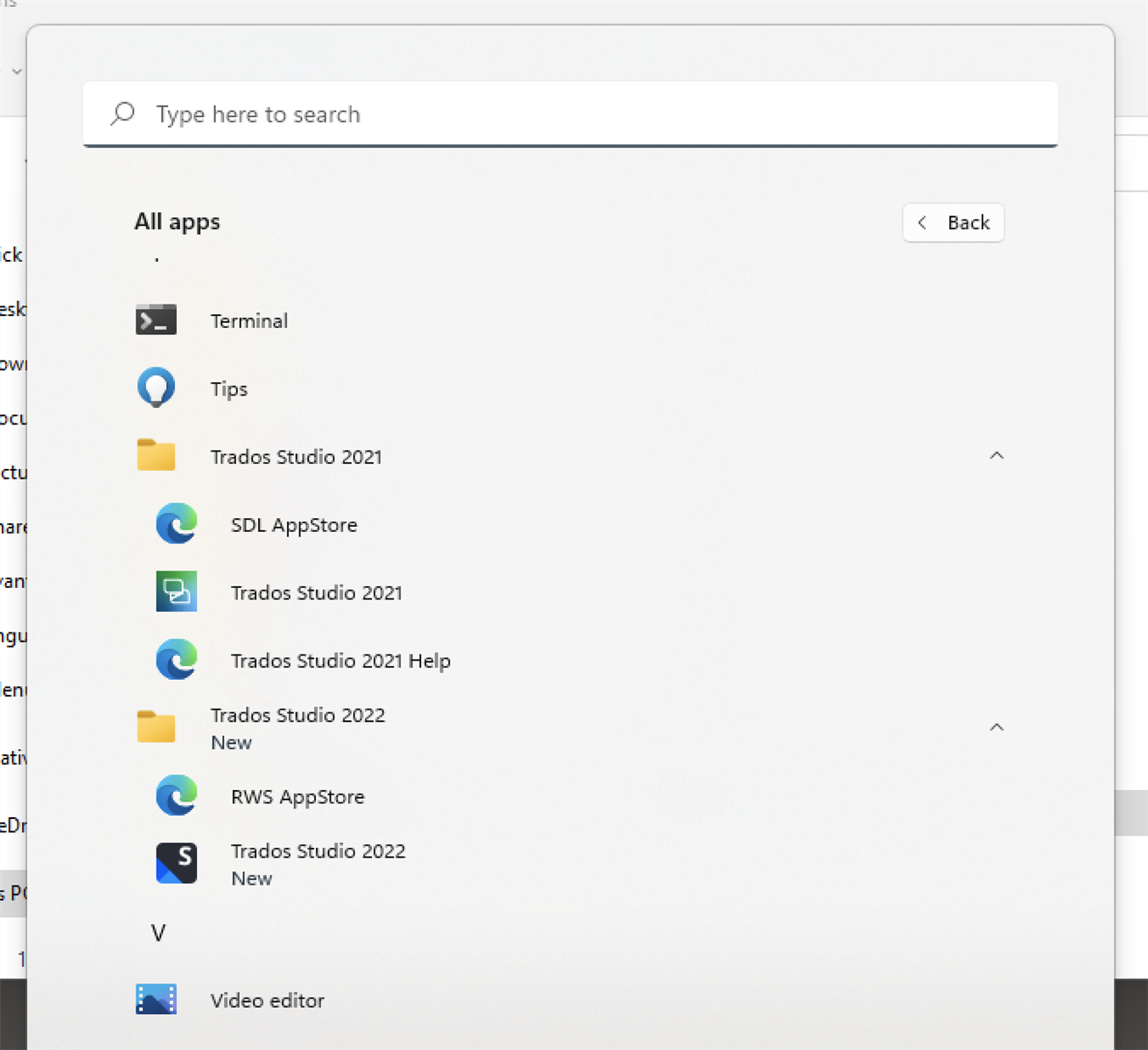Click the Back button
Screen dimensions: 1148x1050
click(x=953, y=223)
